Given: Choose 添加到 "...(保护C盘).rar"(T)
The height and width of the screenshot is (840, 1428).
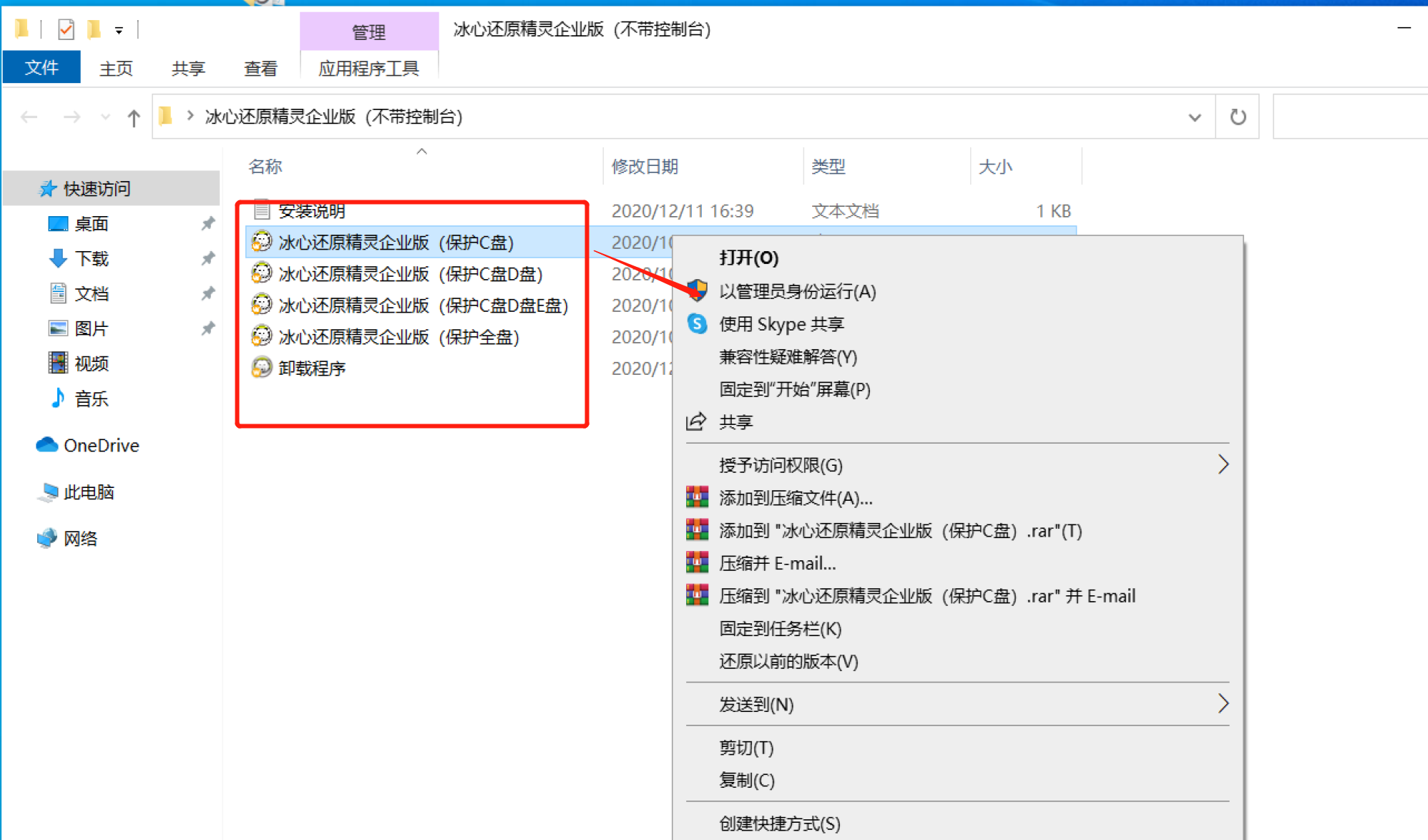Looking at the screenshot, I should coord(900,531).
